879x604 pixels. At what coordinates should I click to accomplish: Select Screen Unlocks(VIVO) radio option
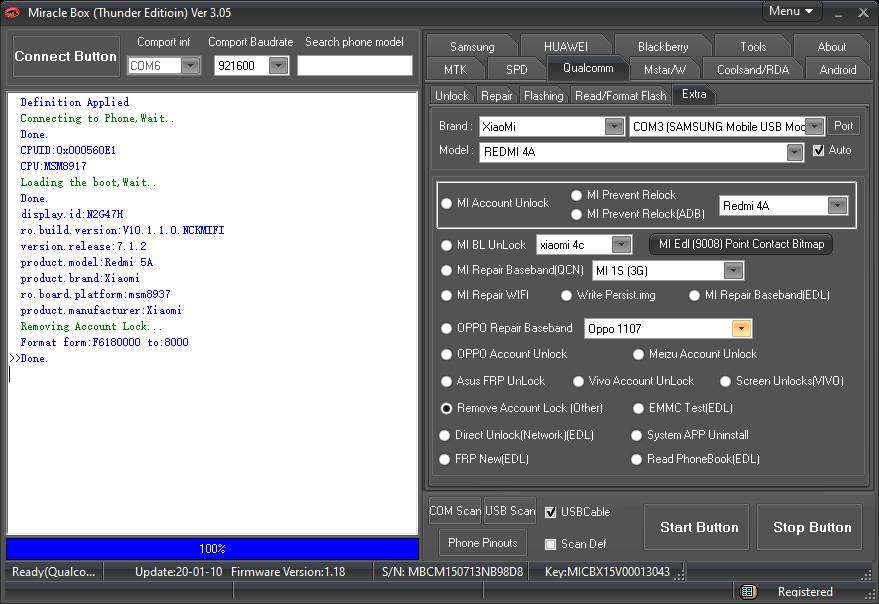[725, 381]
